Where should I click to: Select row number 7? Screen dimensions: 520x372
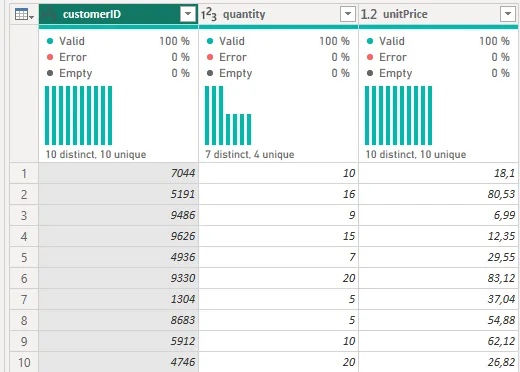click(x=24, y=299)
